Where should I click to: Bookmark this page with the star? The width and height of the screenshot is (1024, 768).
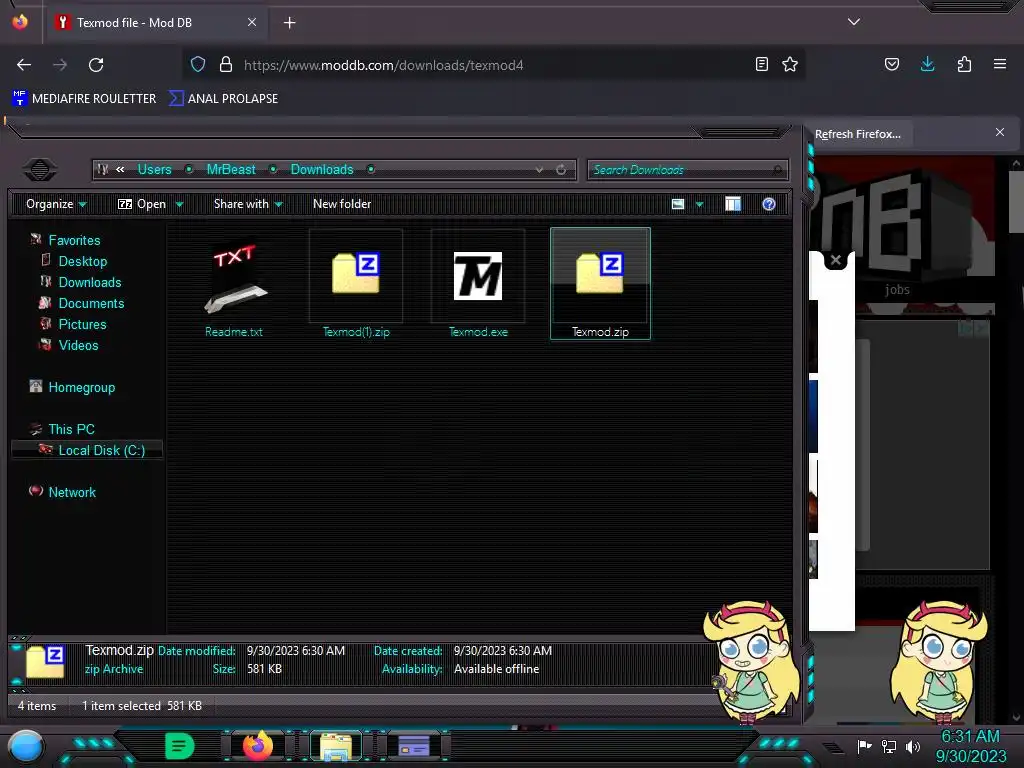[790, 64]
